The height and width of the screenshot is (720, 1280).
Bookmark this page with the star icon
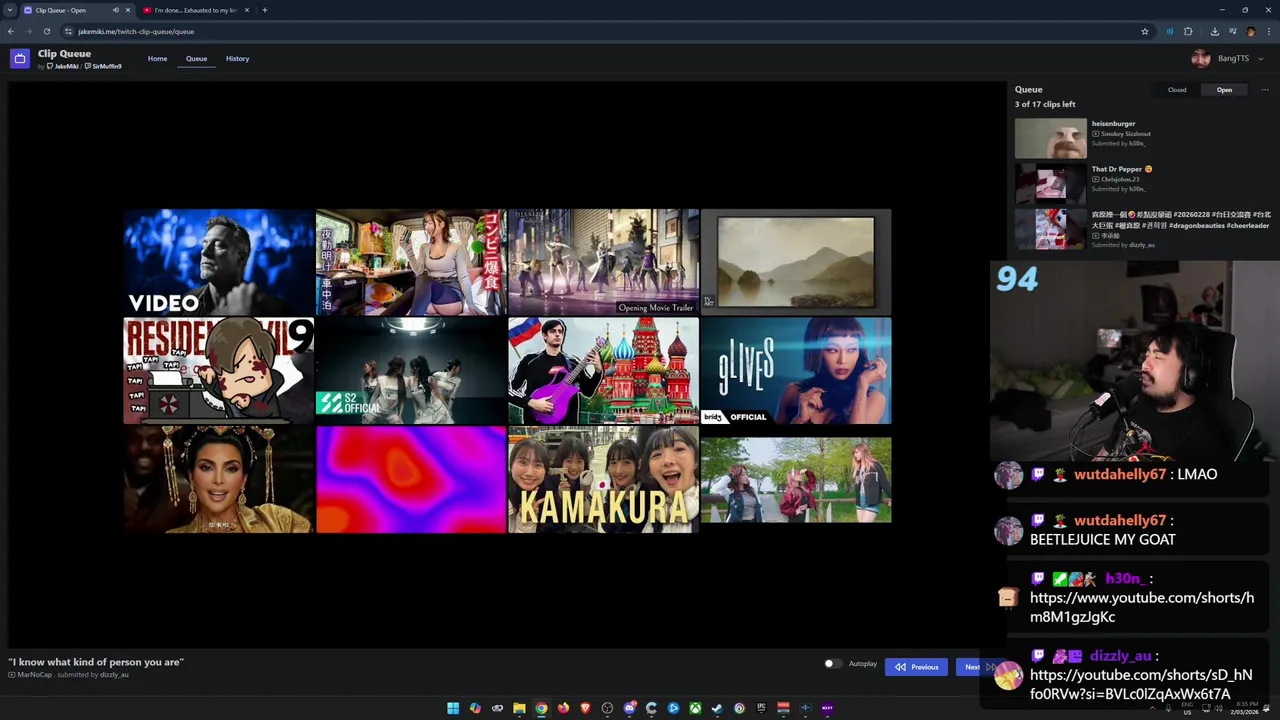click(x=1145, y=31)
